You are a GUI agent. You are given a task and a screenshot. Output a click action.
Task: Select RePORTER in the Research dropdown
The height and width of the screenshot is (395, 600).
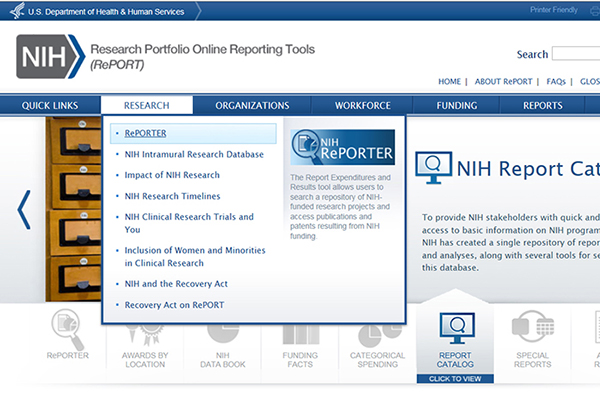click(x=193, y=133)
